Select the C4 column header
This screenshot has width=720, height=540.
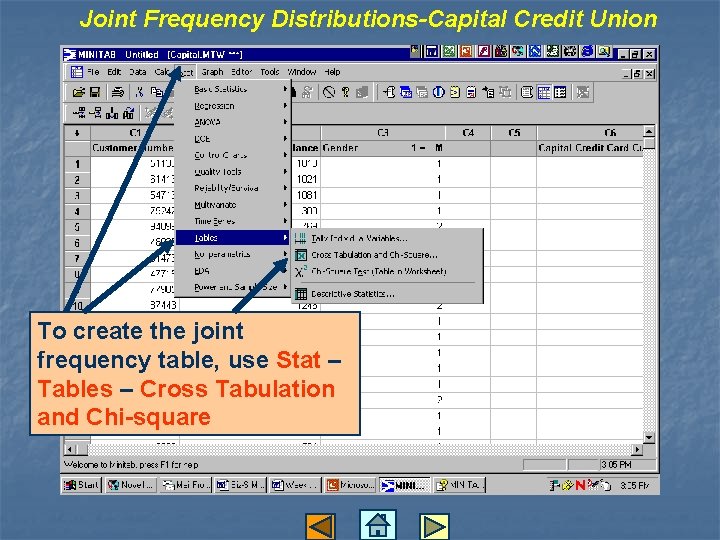(468, 133)
